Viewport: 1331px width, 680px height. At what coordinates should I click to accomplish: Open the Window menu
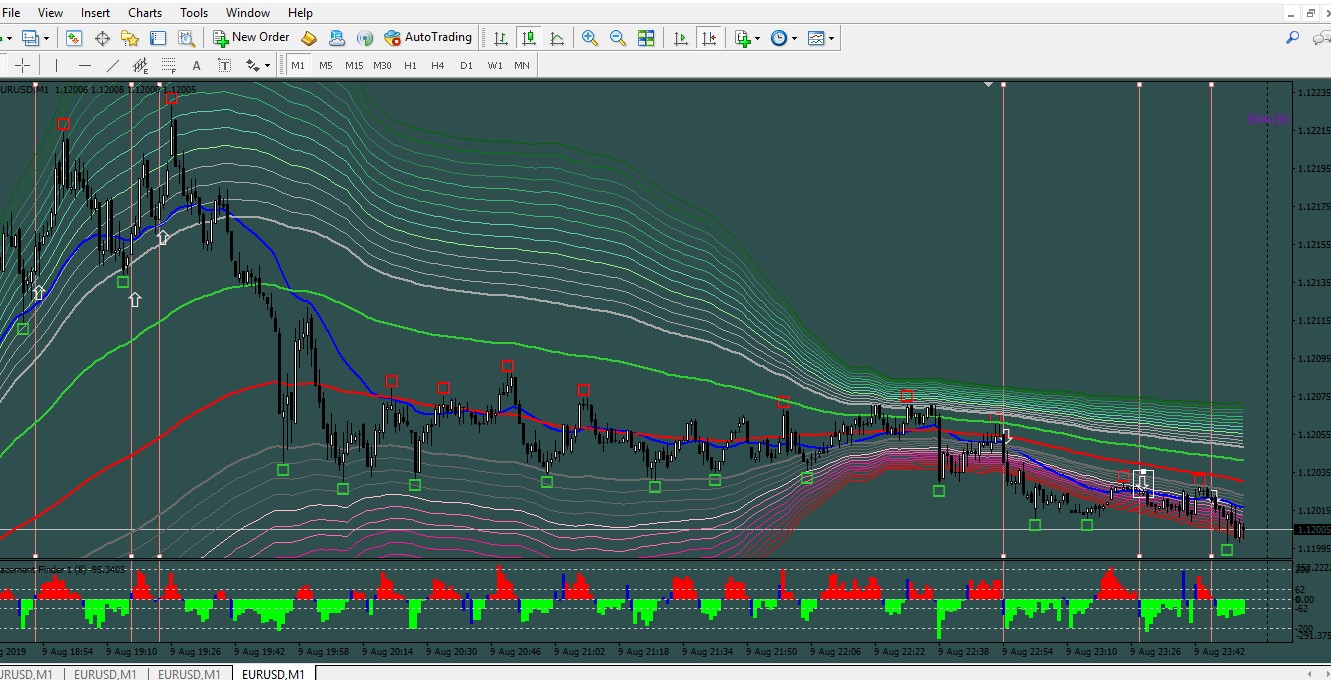[x=248, y=13]
